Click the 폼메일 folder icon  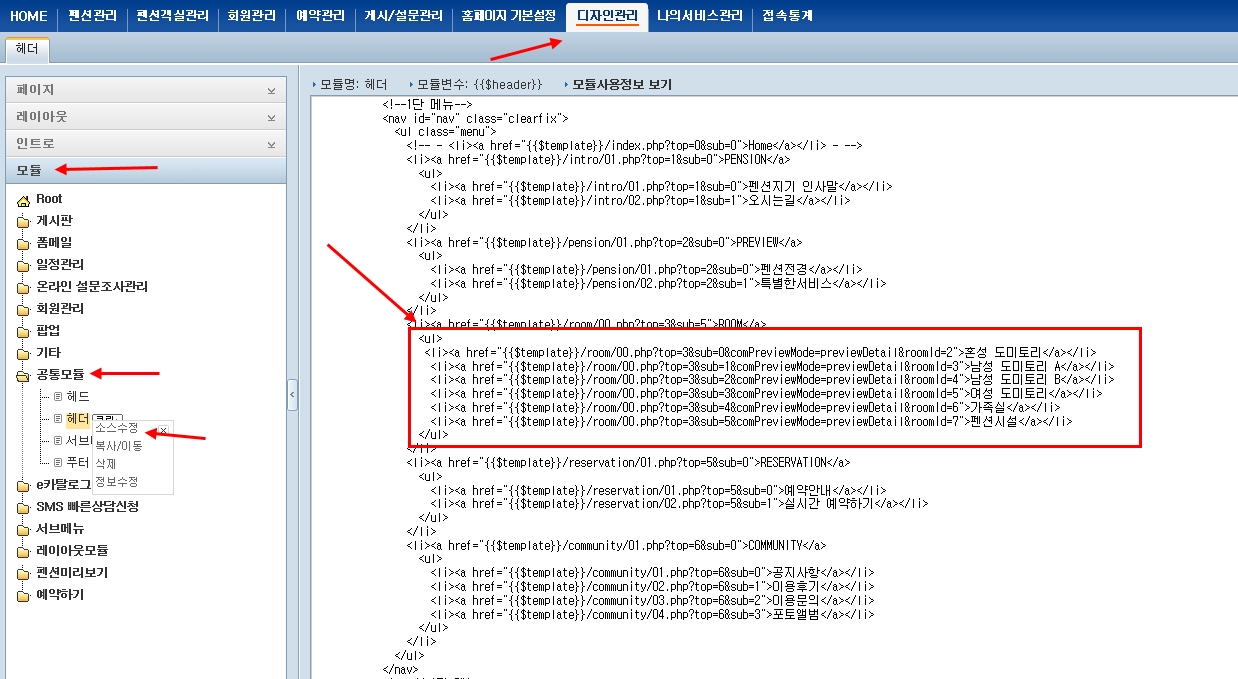pyautogui.click(x=23, y=243)
